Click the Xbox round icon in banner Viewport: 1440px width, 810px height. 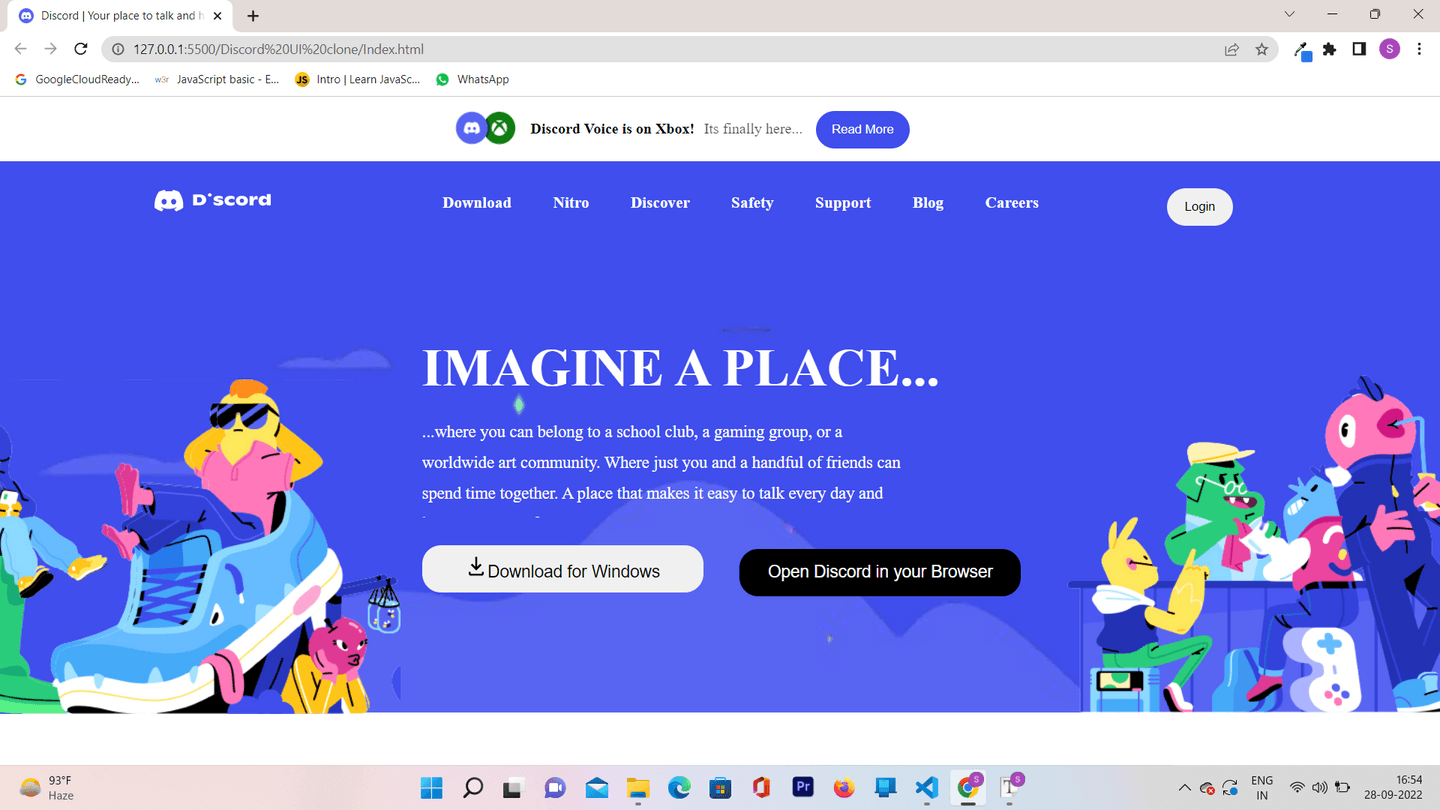pos(500,128)
